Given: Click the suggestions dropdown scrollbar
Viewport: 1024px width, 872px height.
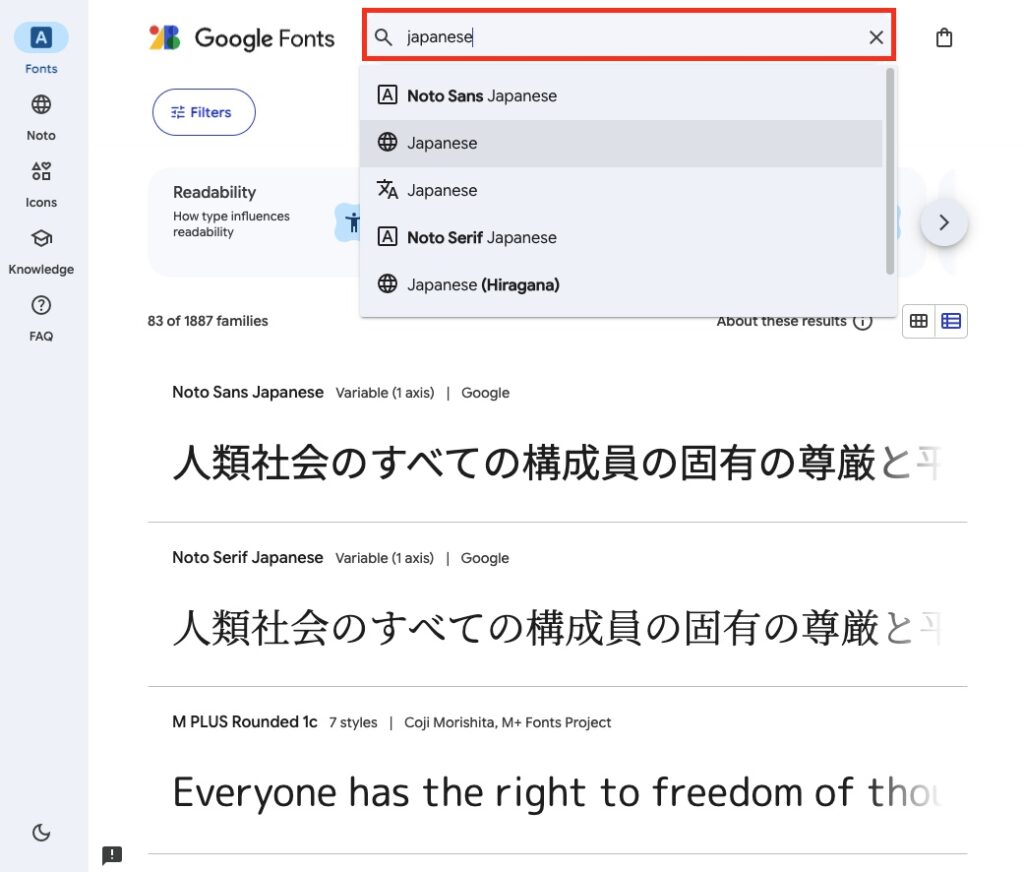Looking at the screenshot, I should (890, 170).
